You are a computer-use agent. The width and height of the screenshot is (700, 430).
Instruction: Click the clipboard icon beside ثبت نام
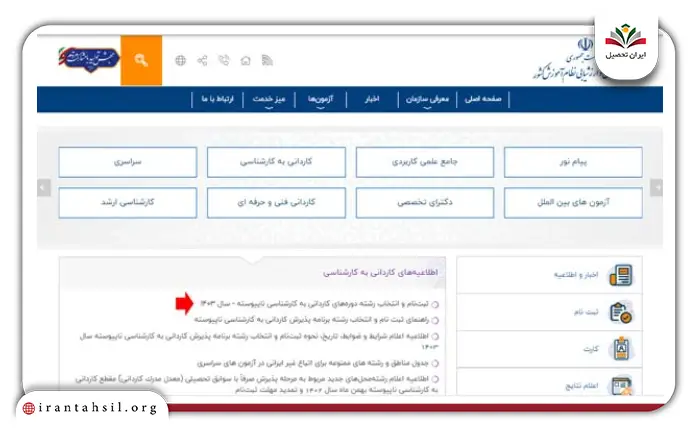pyautogui.click(x=621, y=312)
